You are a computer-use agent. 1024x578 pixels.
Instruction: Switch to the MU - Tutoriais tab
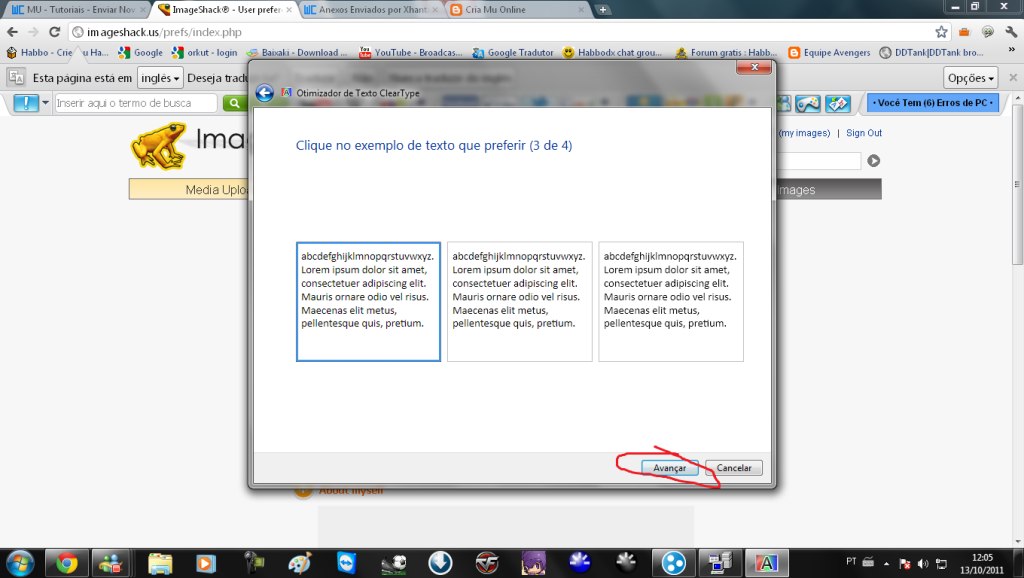tap(75, 10)
